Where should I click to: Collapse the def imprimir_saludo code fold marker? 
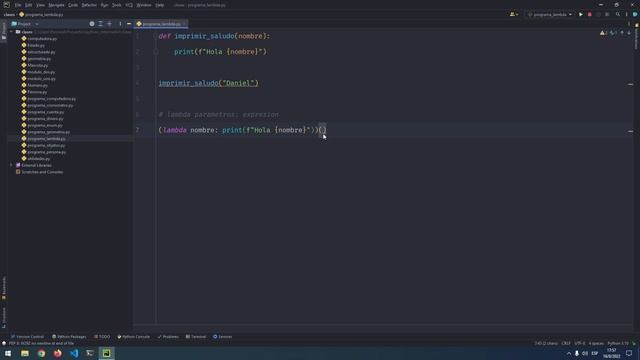(156, 36)
